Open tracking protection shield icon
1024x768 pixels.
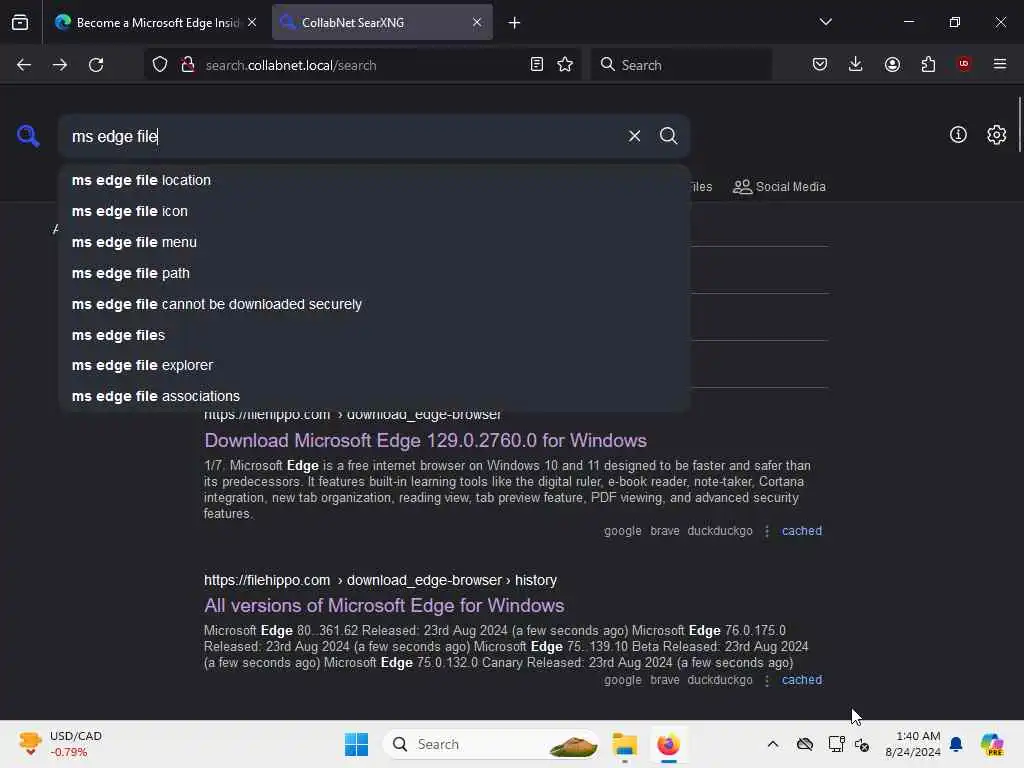tap(160, 65)
